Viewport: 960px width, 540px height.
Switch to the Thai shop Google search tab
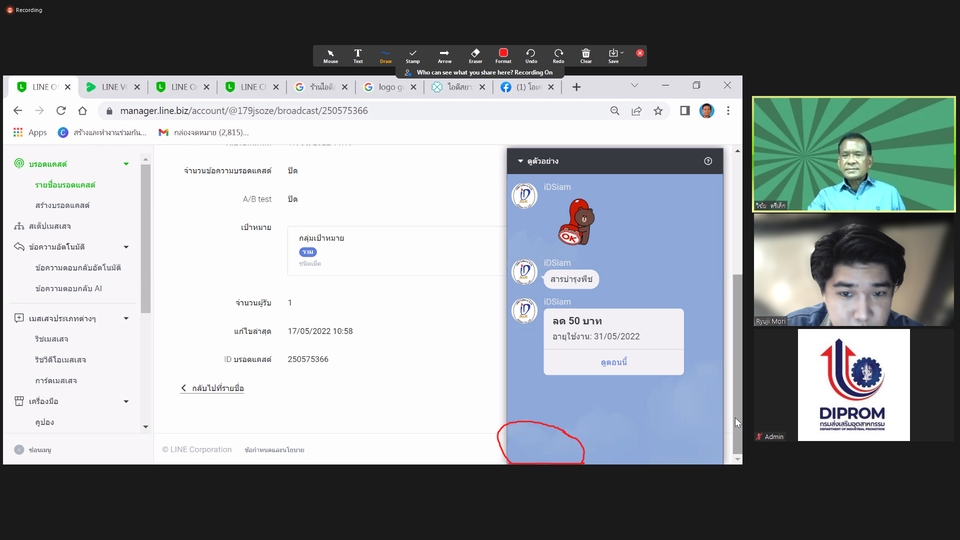click(x=321, y=87)
